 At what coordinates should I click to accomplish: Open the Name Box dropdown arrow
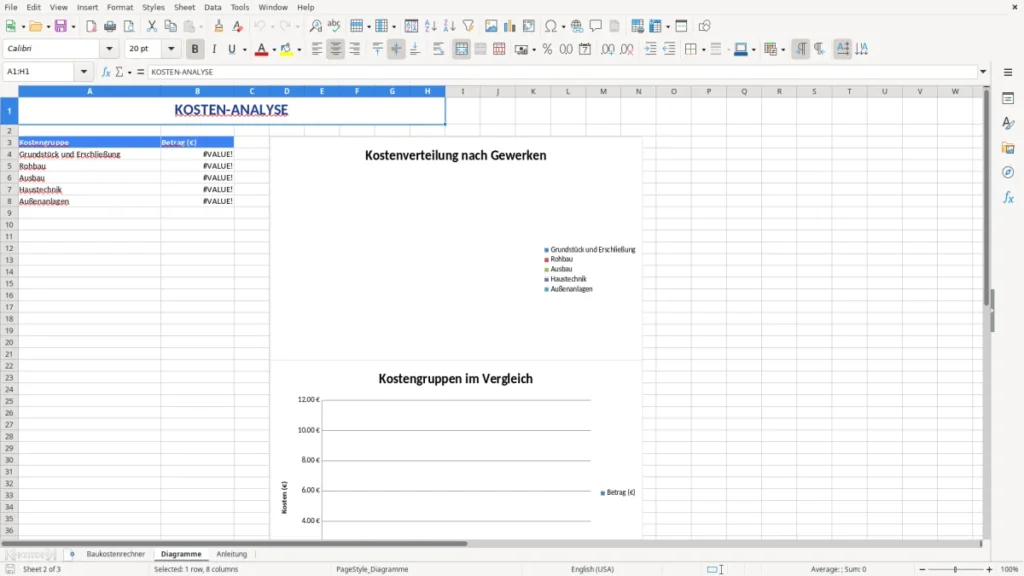coord(84,72)
